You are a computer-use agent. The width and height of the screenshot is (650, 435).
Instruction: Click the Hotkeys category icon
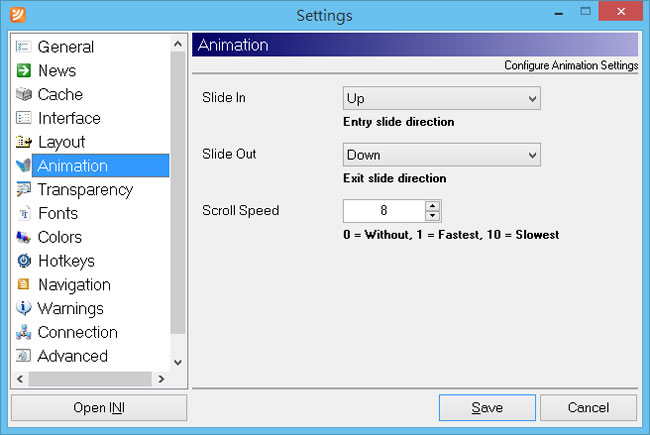pyautogui.click(x=23, y=261)
